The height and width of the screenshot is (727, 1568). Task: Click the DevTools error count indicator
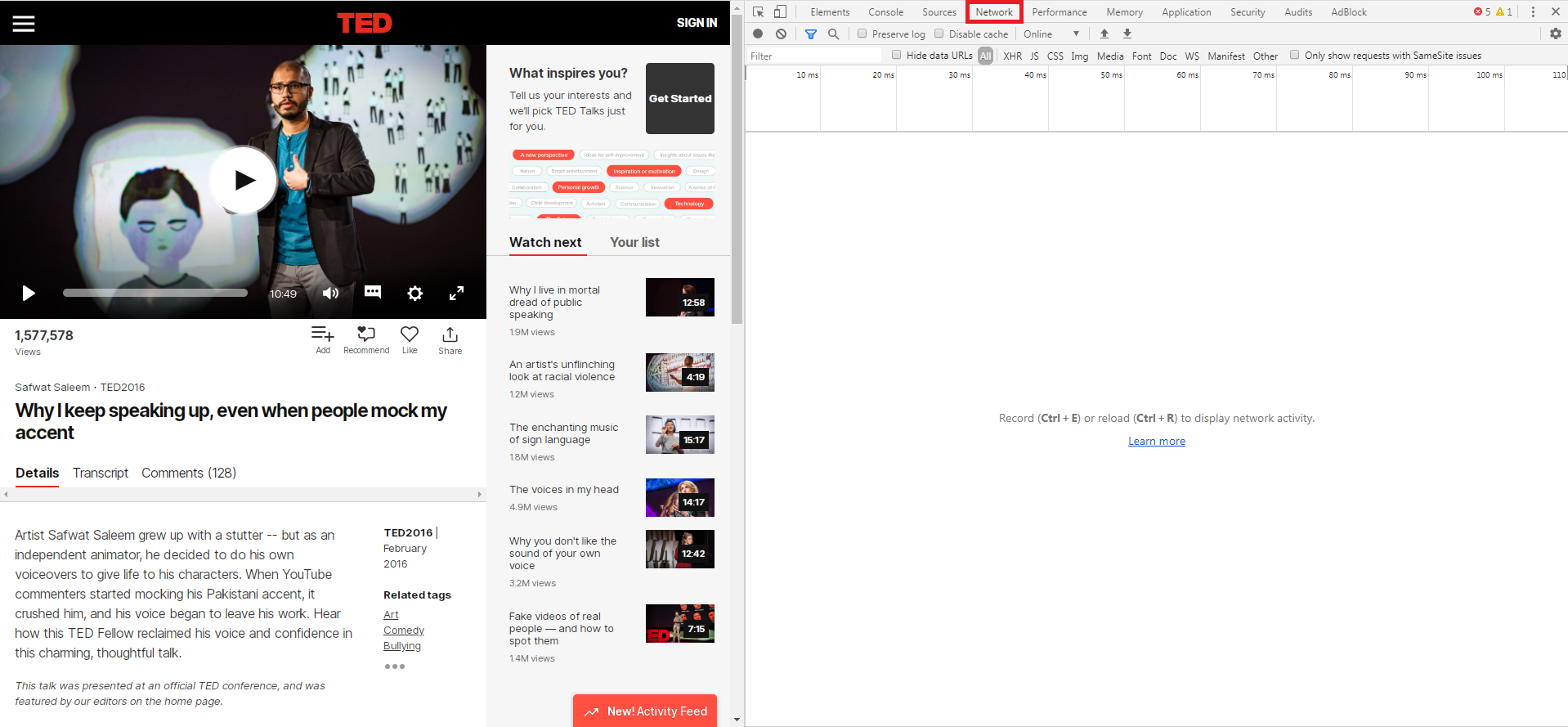click(1482, 11)
